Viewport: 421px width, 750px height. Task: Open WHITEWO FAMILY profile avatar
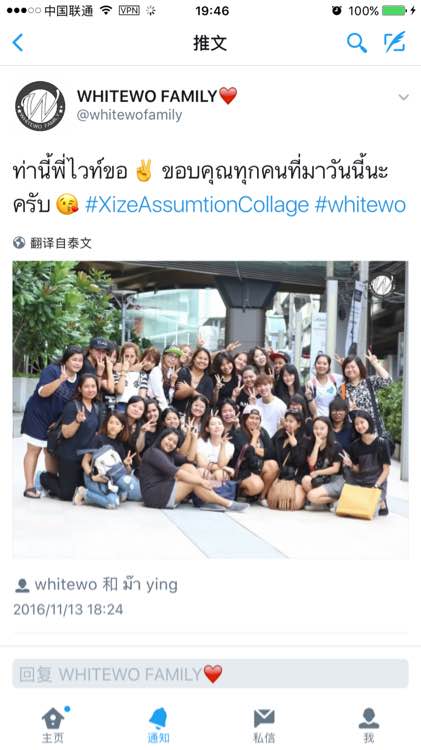tap(40, 106)
